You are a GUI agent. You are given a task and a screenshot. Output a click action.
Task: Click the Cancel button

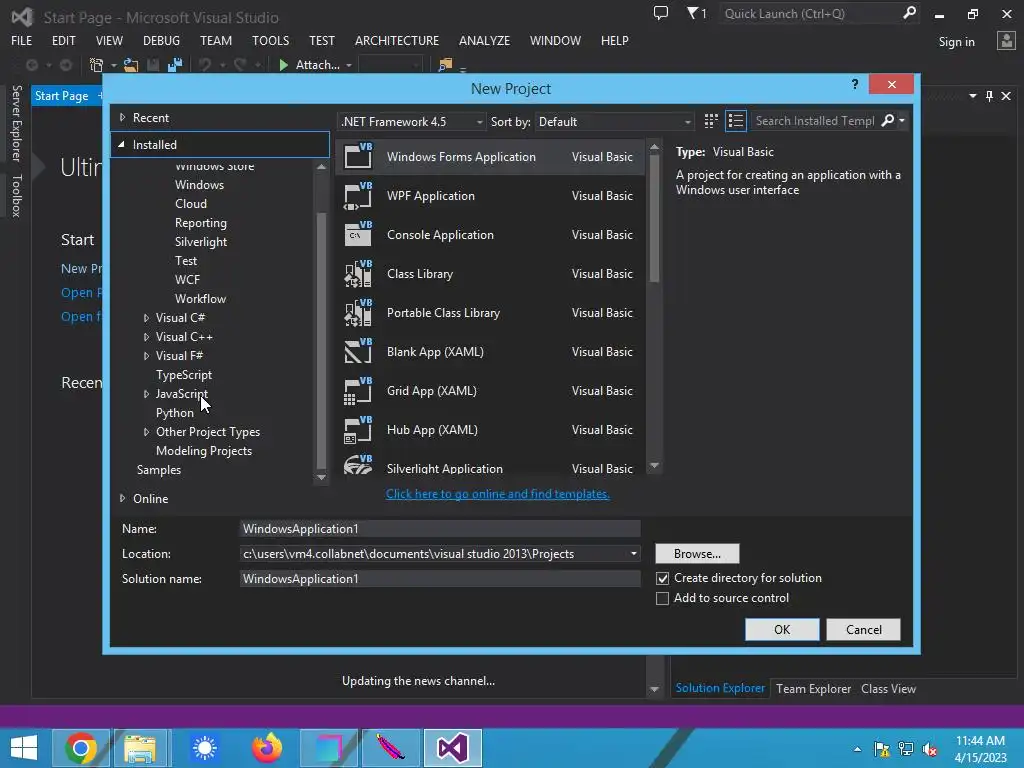pos(863,630)
